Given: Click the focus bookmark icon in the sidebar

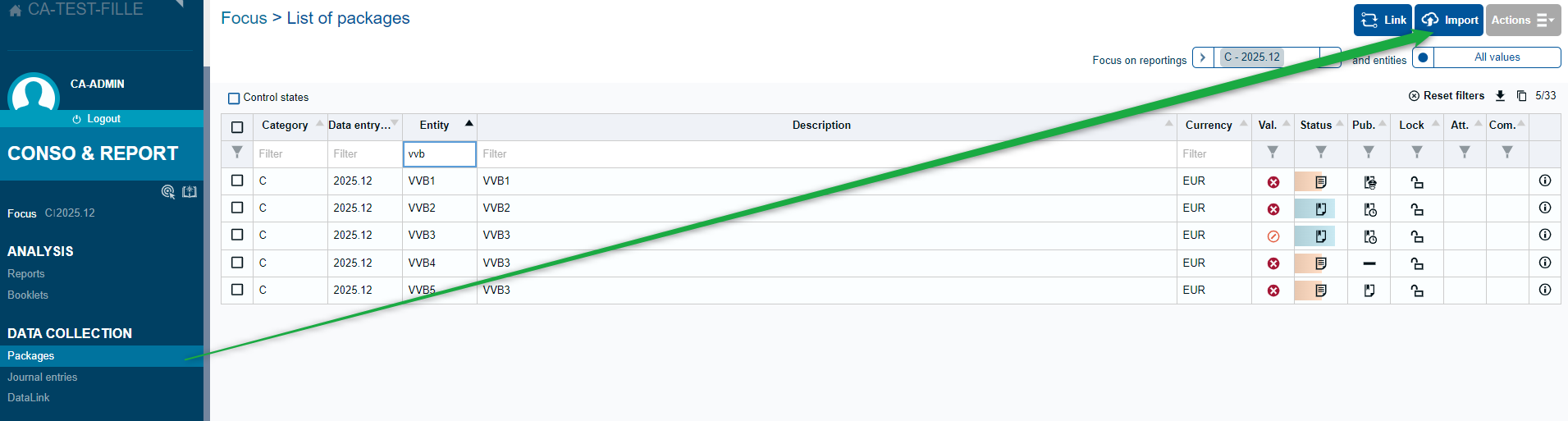Looking at the screenshot, I should coord(190,191).
